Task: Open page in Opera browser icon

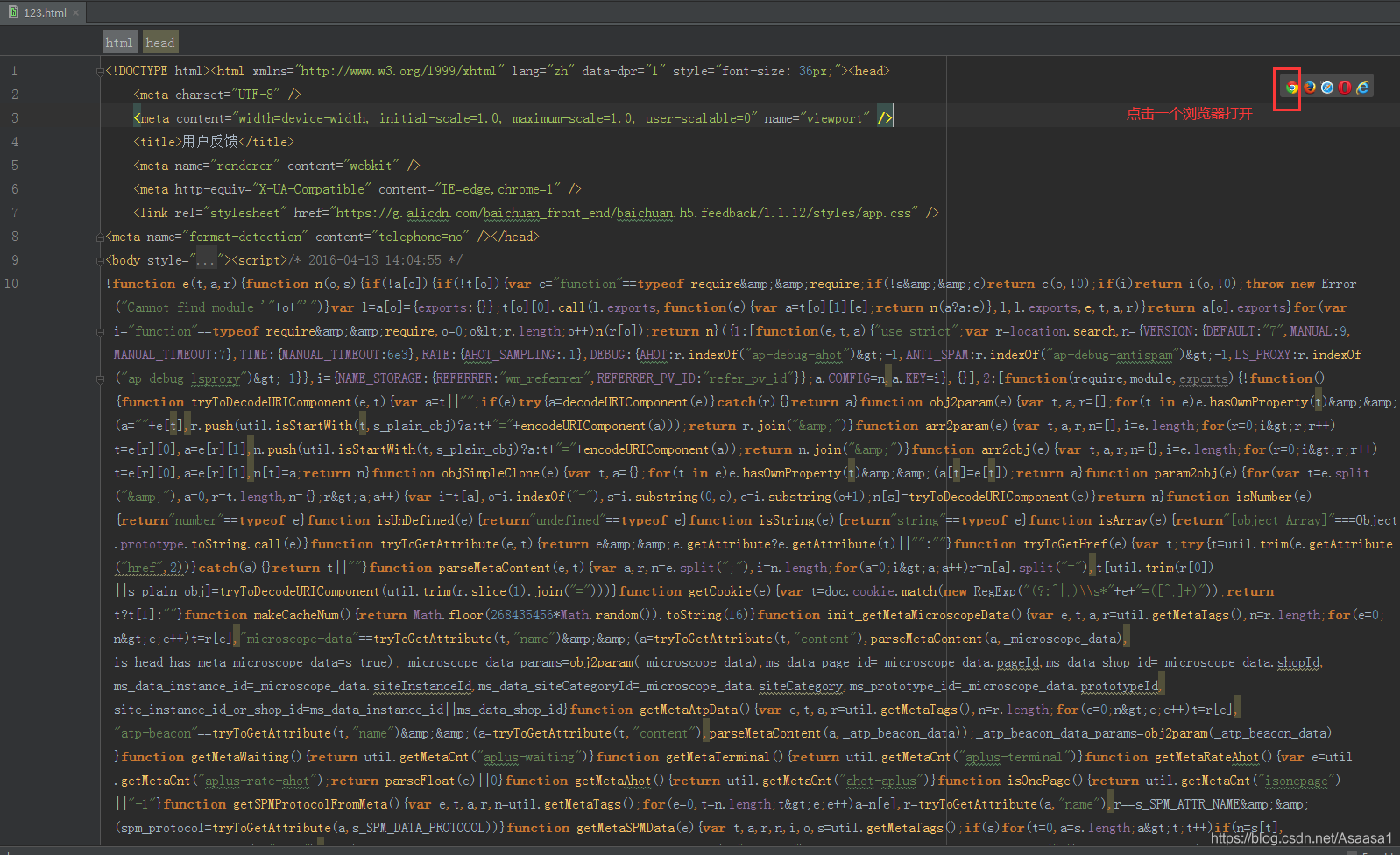Action: [1345, 88]
